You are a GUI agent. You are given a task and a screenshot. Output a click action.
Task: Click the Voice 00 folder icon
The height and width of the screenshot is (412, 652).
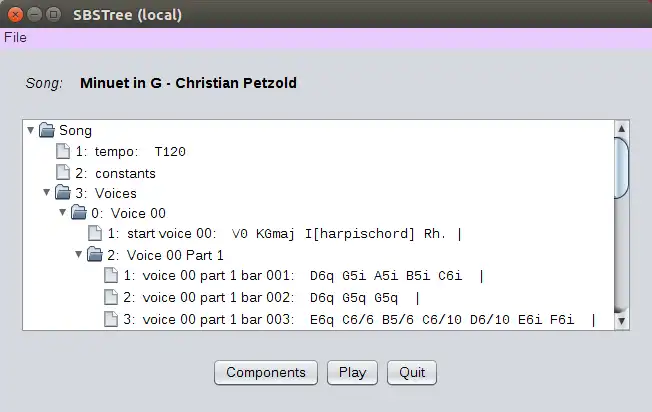pos(79,213)
